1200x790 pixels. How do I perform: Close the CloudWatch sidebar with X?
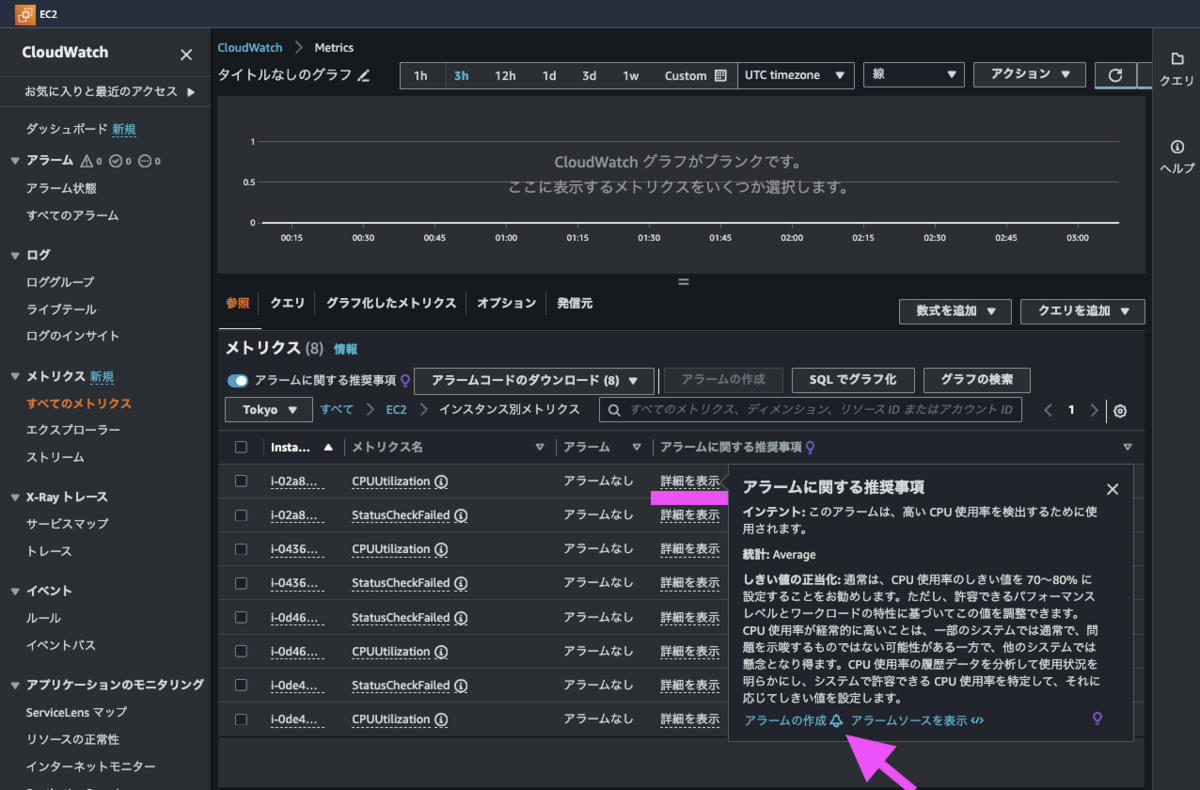(186, 55)
